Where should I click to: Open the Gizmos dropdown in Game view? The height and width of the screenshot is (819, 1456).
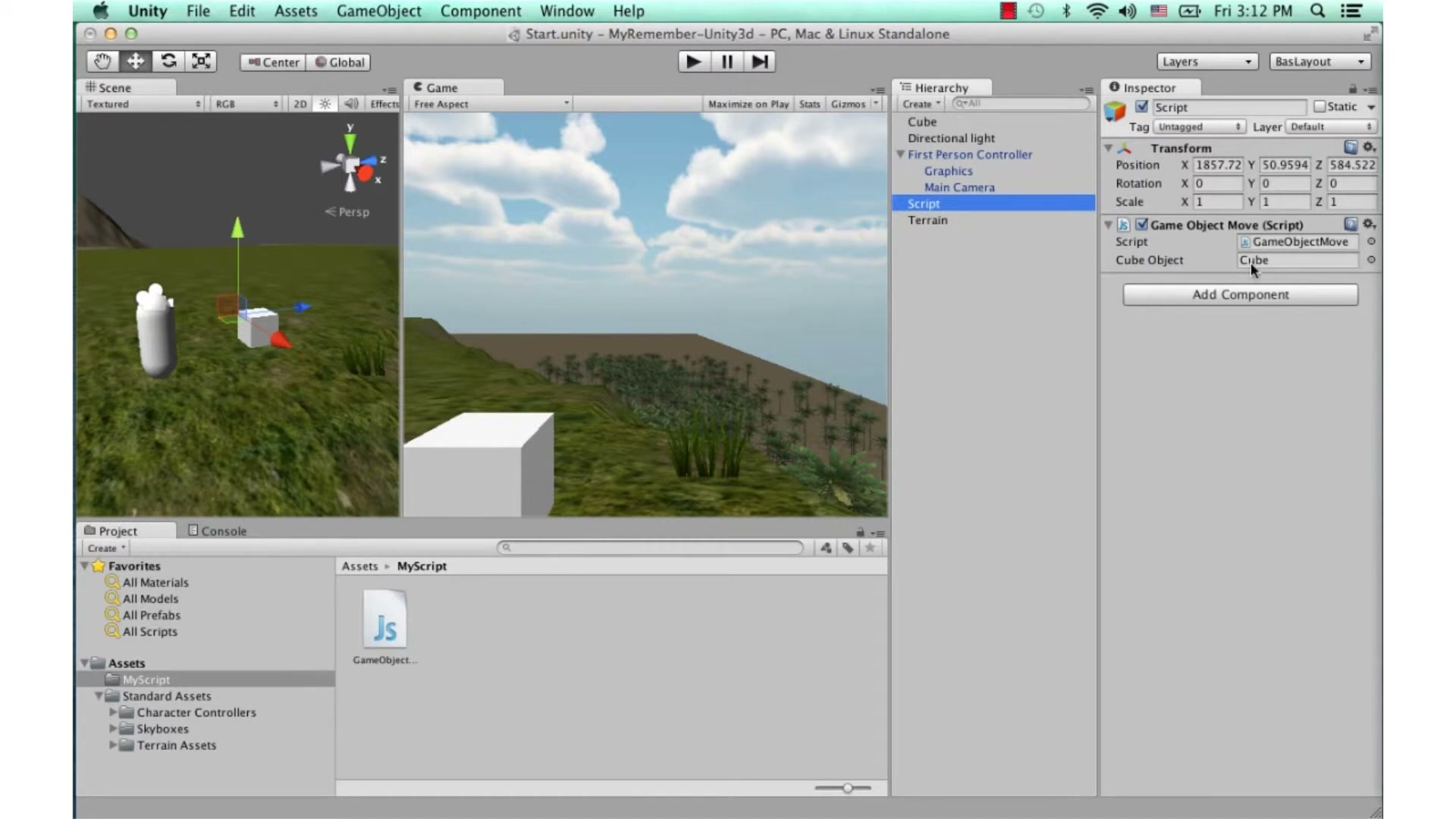click(x=854, y=104)
